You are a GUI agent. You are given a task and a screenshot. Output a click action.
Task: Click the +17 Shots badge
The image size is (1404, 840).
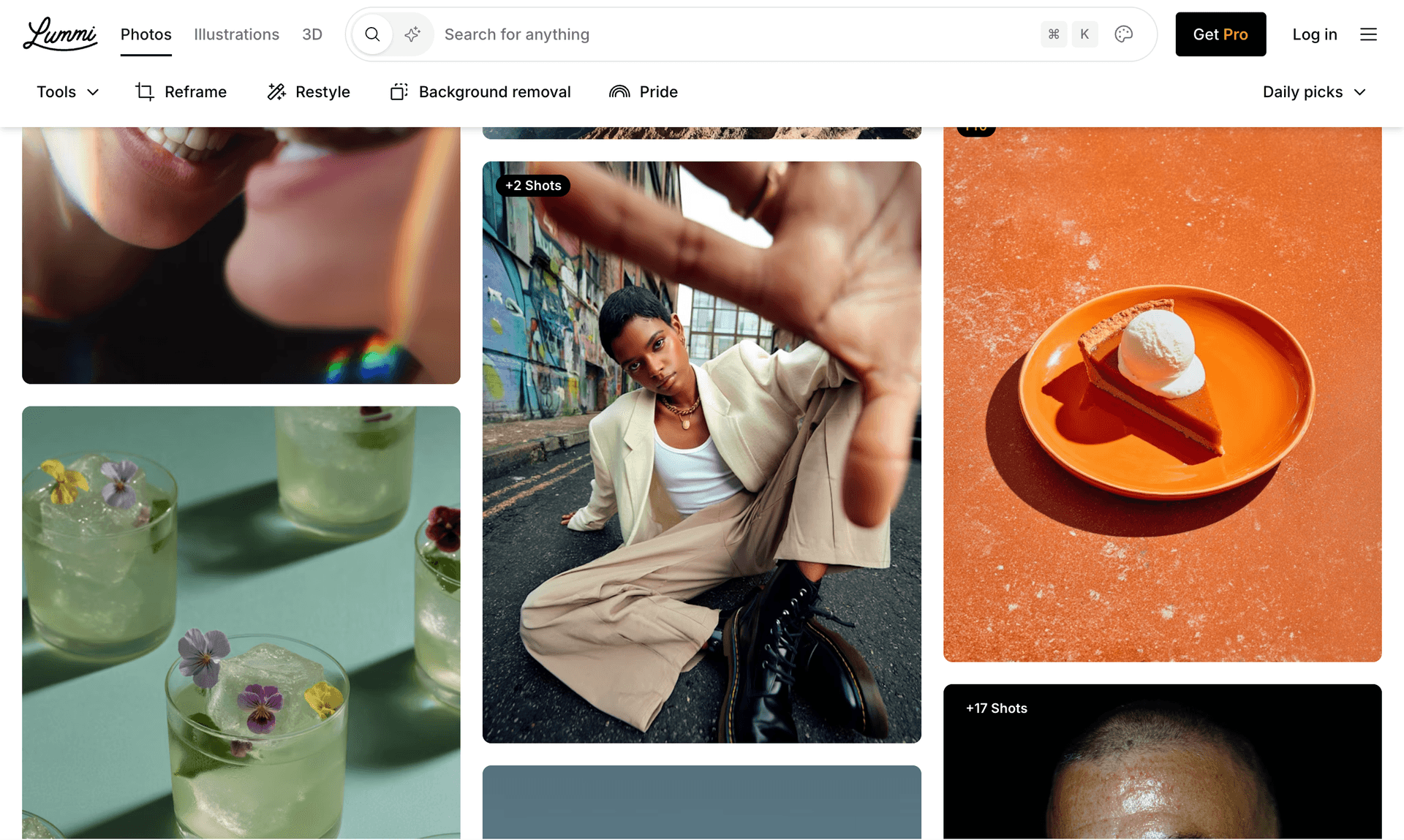(x=996, y=708)
